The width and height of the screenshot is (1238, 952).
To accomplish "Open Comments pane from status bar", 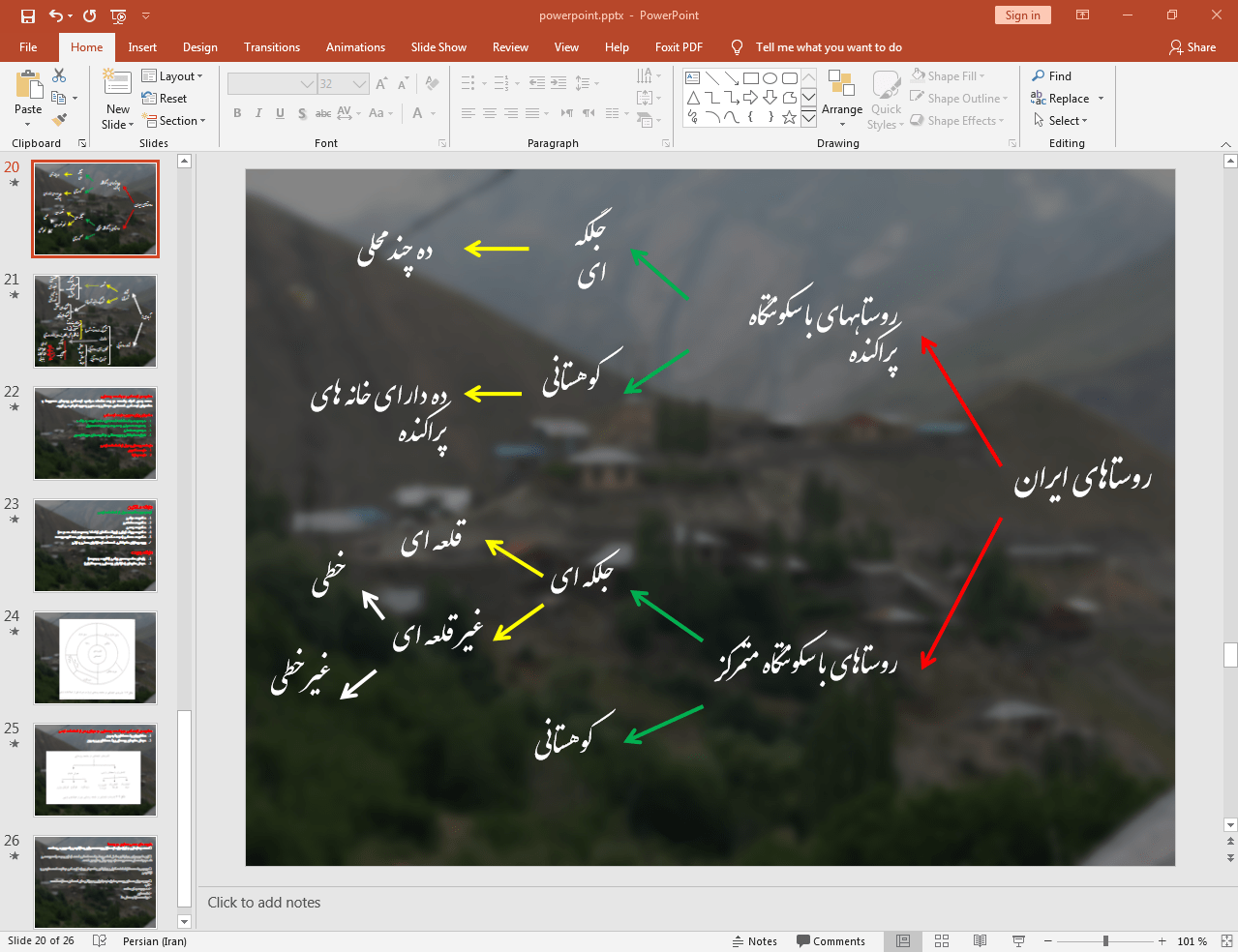I will 830,941.
